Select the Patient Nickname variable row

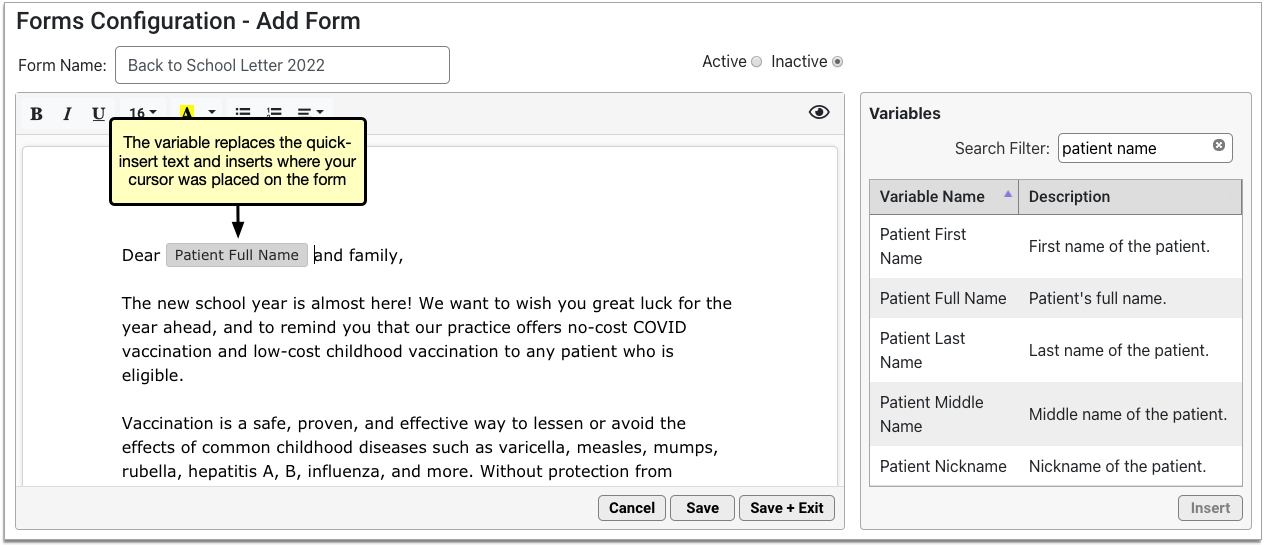point(1056,466)
